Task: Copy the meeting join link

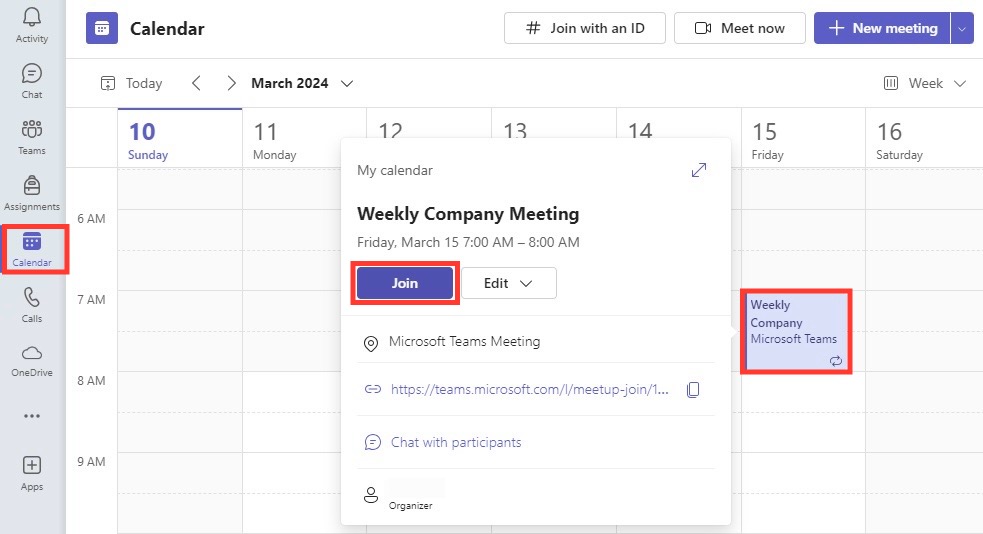Action: point(693,389)
